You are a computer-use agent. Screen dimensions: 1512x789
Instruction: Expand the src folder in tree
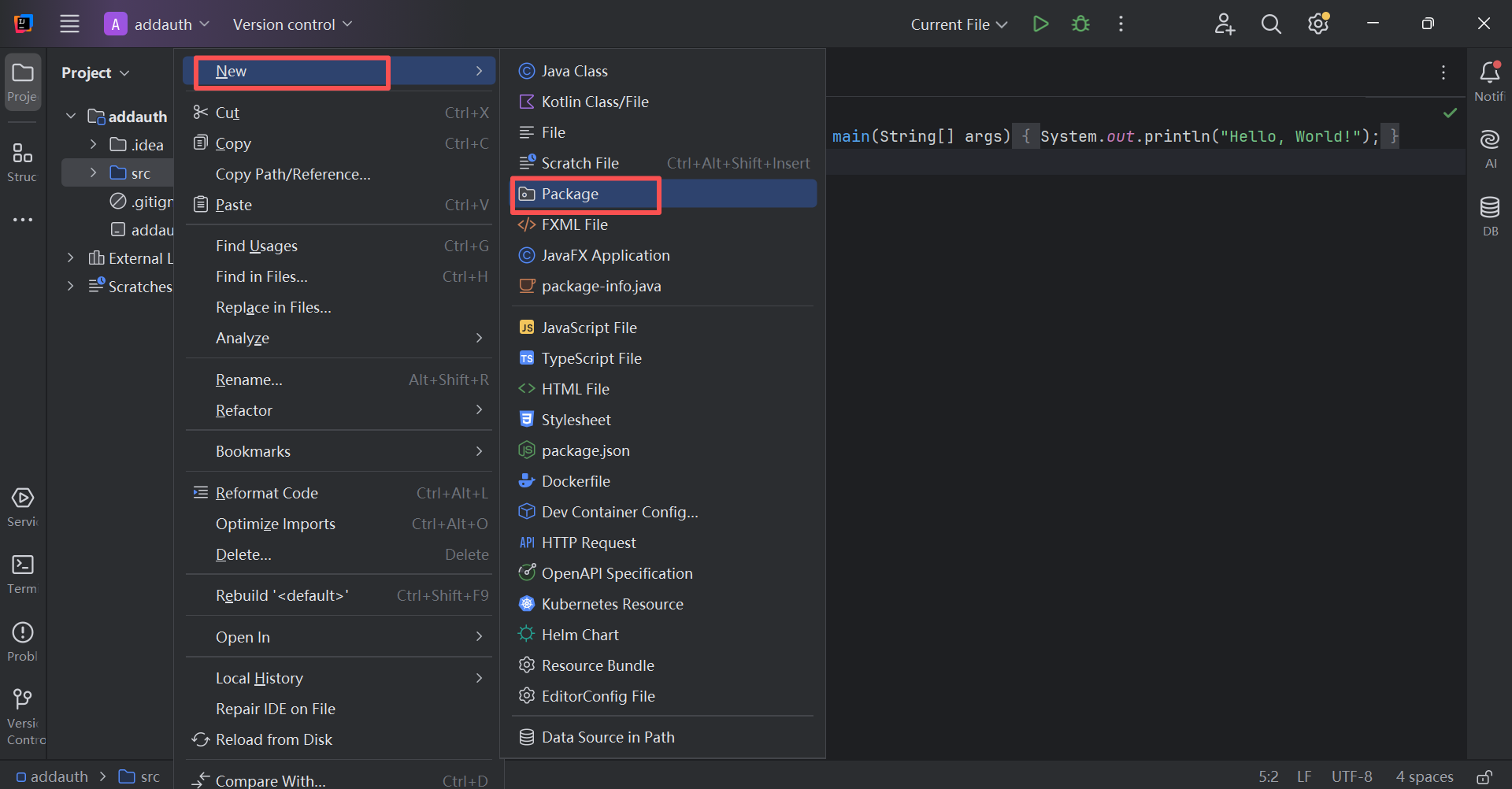point(93,172)
